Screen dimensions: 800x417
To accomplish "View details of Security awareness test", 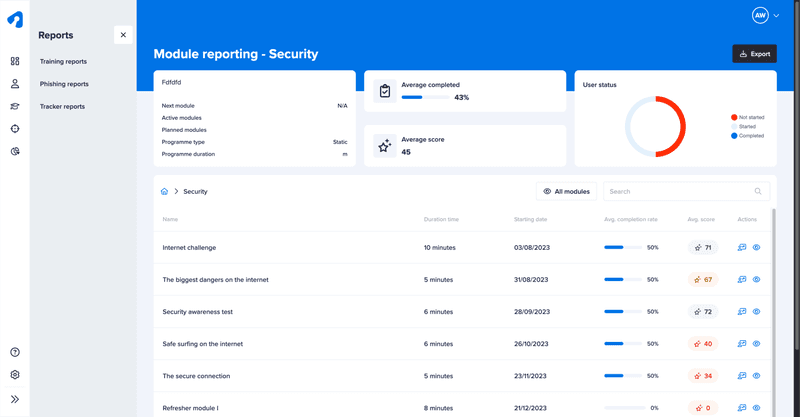I will [757, 312].
